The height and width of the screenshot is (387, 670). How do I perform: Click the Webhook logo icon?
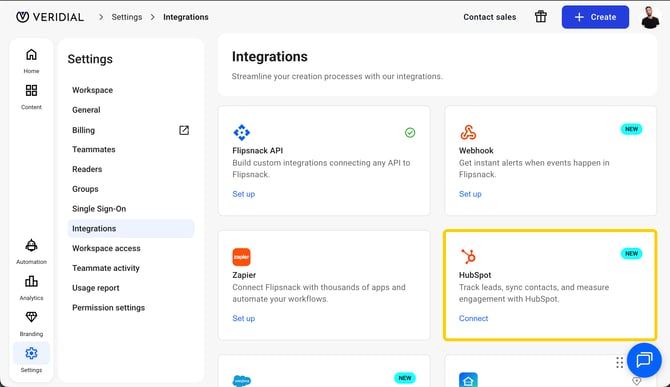point(468,132)
